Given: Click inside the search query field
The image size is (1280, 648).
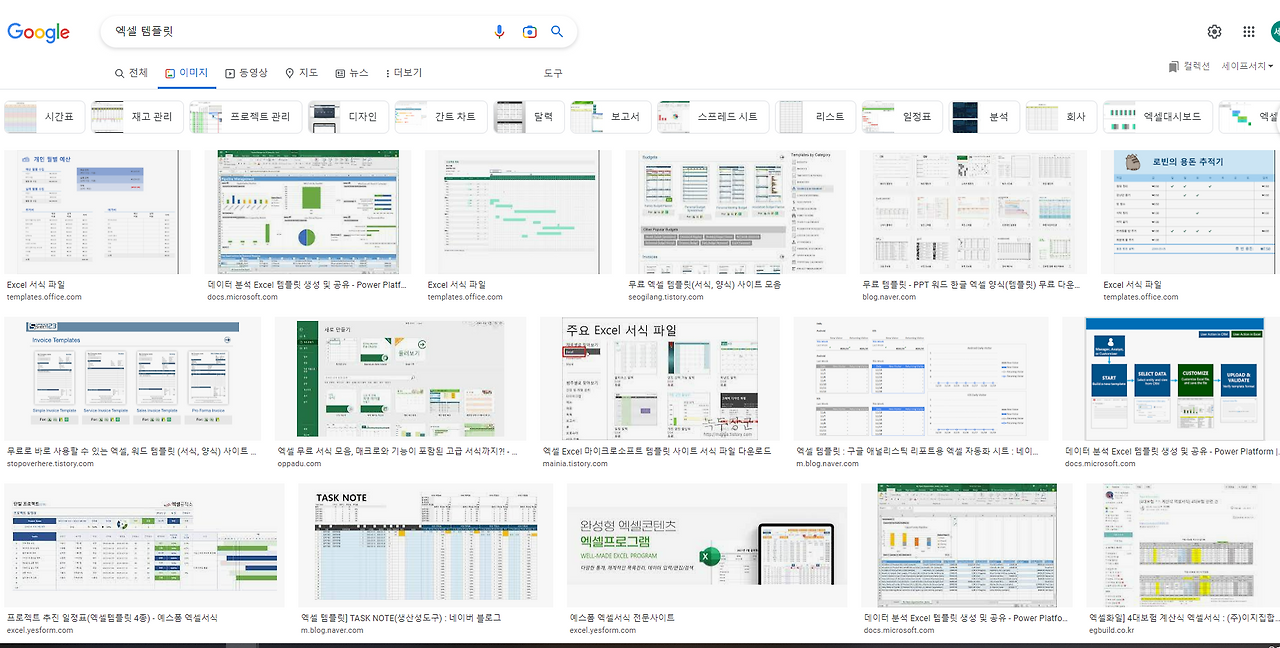Looking at the screenshot, I should click(300, 31).
